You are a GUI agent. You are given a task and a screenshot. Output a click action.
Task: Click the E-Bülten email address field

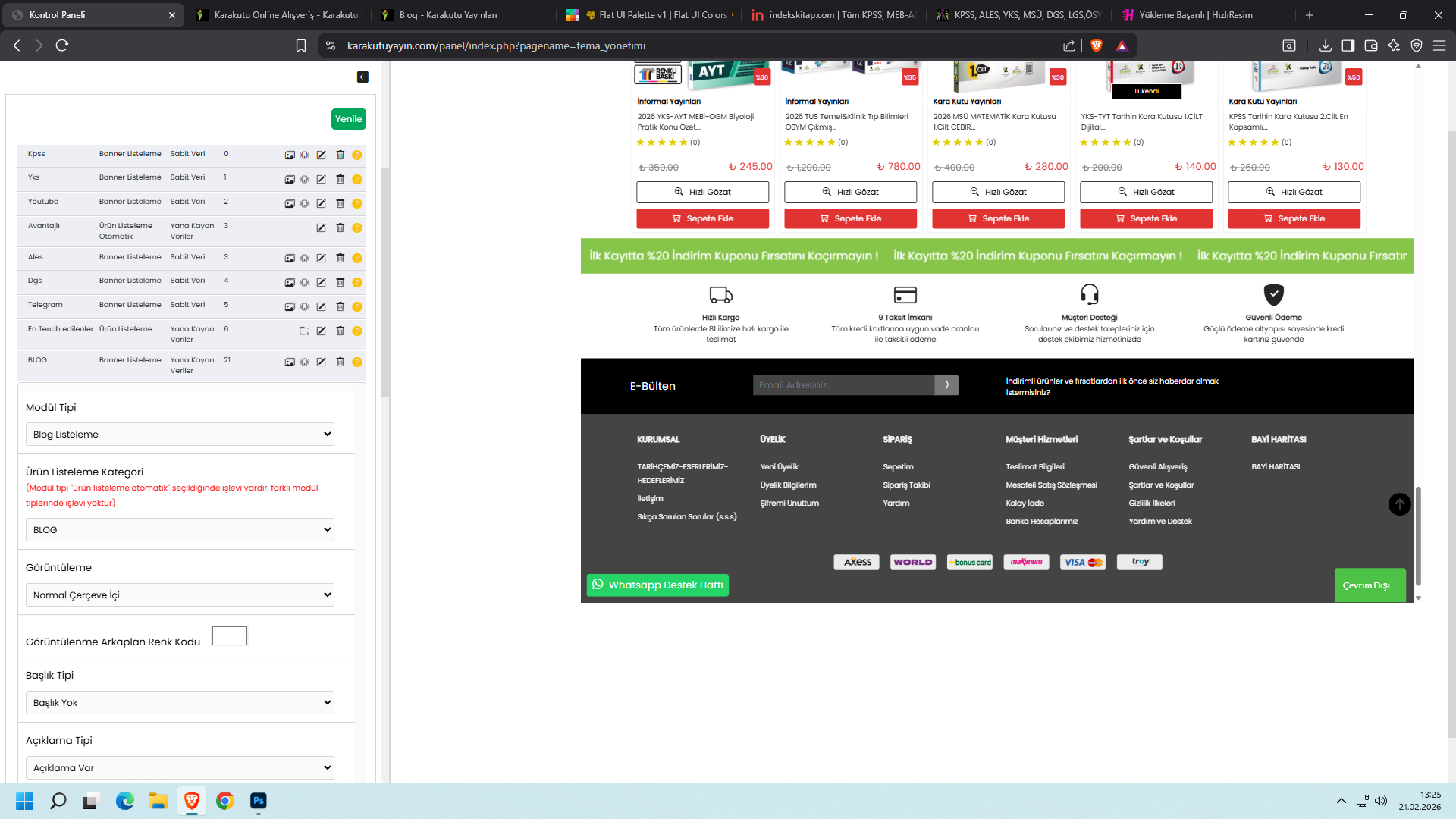(x=843, y=385)
